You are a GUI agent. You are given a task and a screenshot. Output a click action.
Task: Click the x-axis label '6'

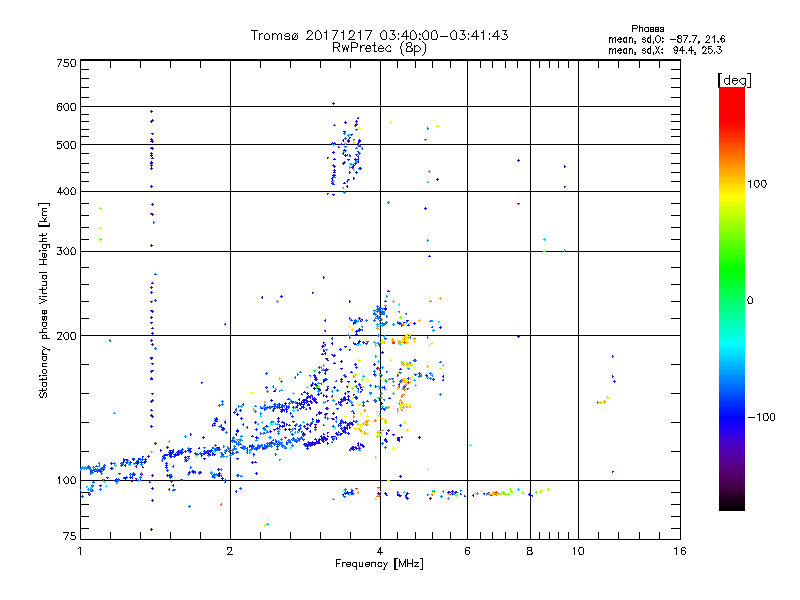(x=467, y=551)
